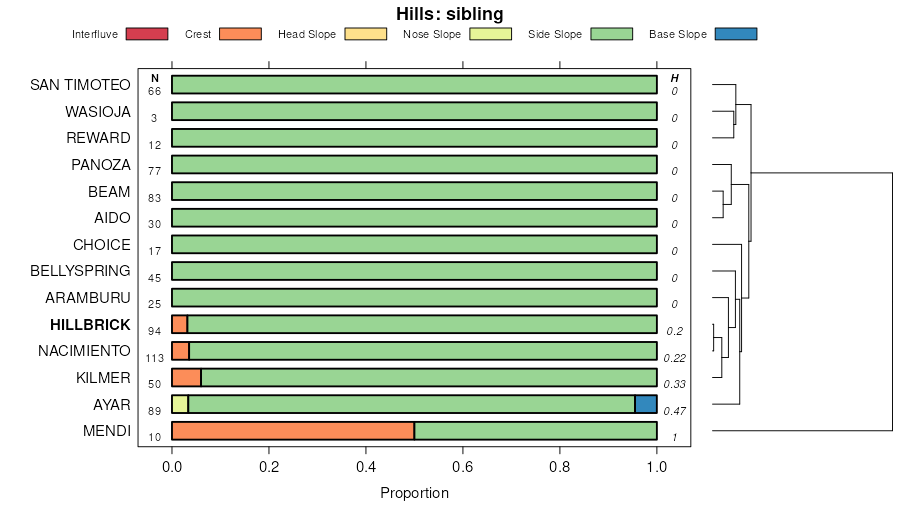Click the Crest orange legend swatch

[x=239, y=34]
